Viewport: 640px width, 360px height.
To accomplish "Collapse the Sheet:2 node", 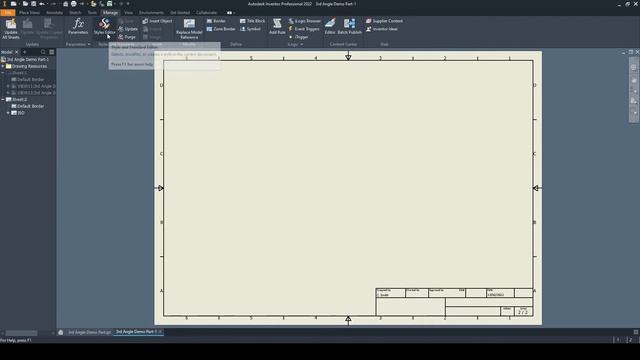I will pos(3,99).
